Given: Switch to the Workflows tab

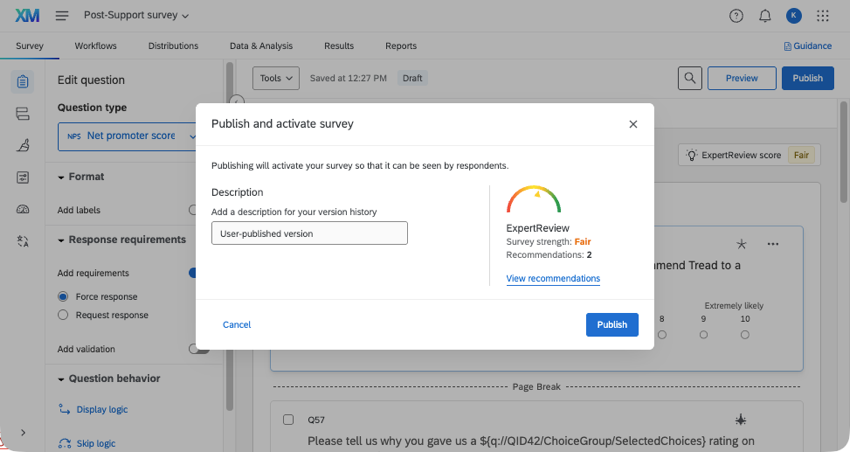Looking at the screenshot, I should [x=95, y=46].
